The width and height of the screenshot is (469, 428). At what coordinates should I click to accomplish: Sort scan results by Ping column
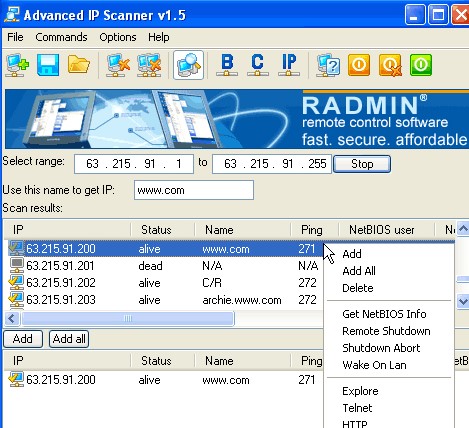(x=315, y=230)
